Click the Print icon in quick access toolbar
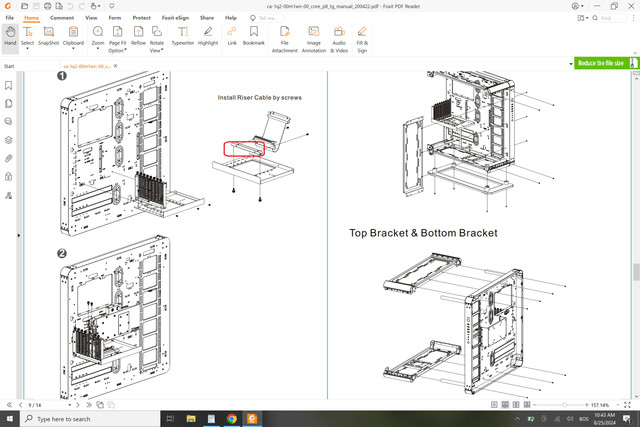The width and height of the screenshot is (640, 427). [48, 6]
